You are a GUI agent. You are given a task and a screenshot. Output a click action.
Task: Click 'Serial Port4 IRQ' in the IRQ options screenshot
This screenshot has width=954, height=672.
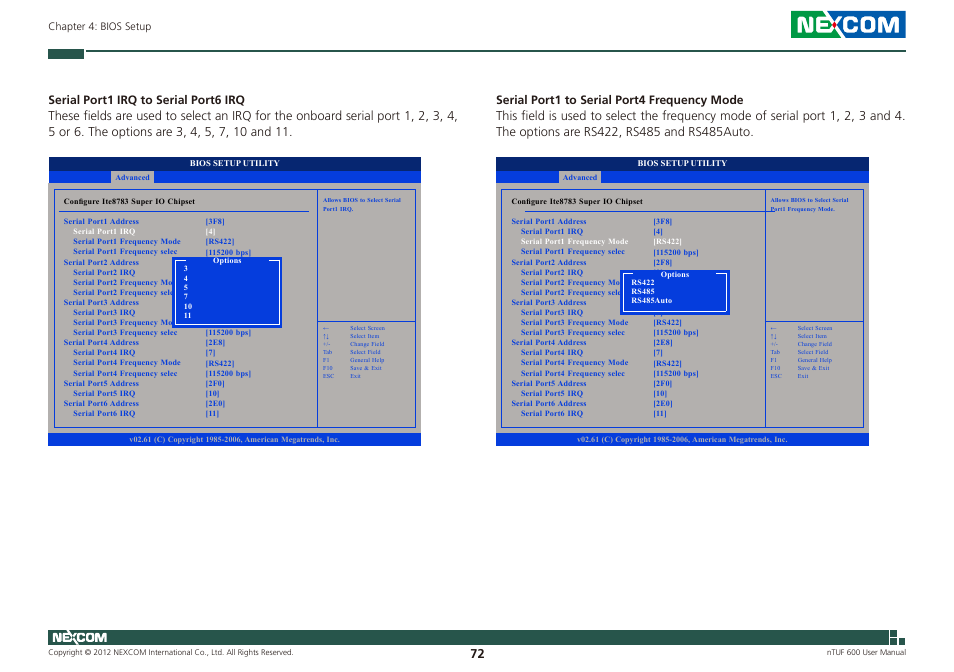tap(104, 352)
